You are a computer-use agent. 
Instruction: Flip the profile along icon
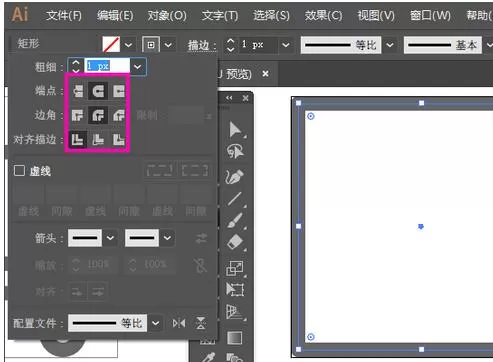pos(179,323)
